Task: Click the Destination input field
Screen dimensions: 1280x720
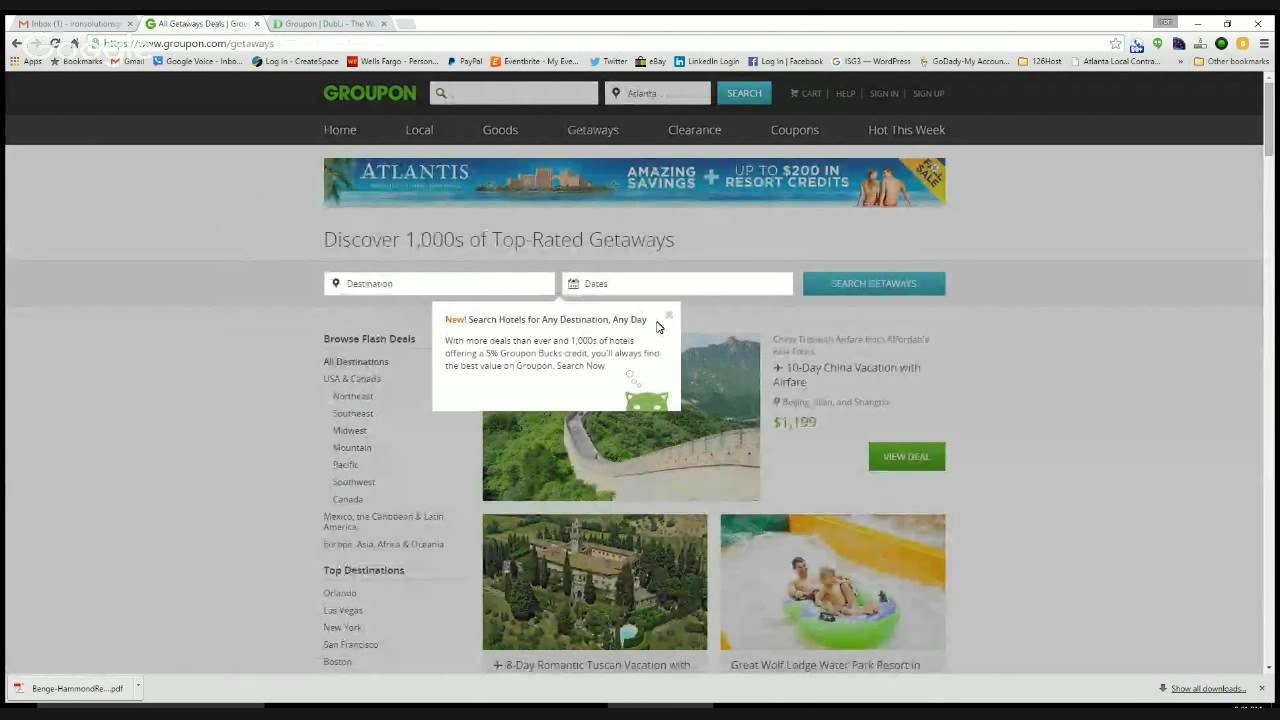Action: [439, 284]
